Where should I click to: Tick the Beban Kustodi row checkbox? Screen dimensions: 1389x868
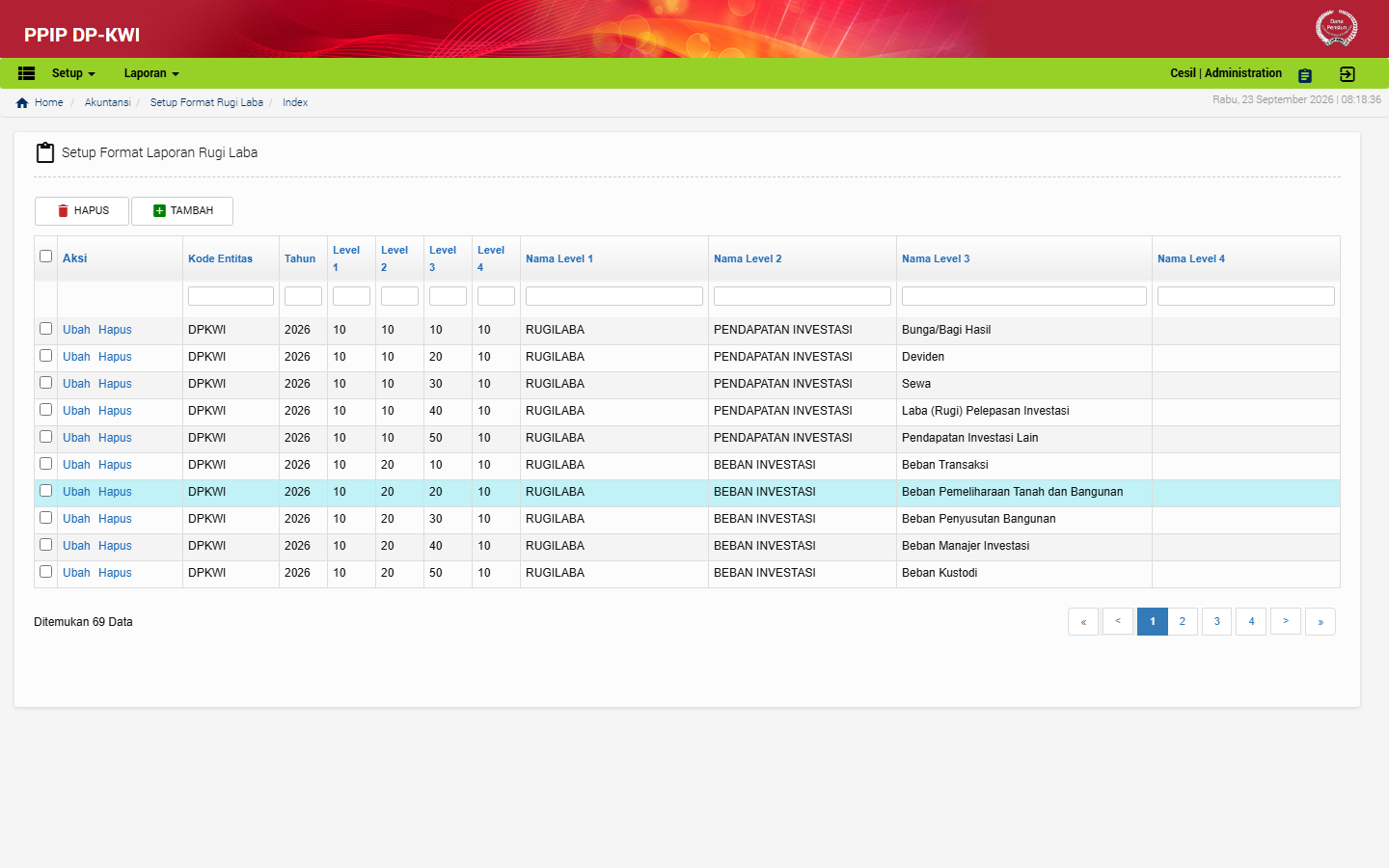pyautogui.click(x=45, y=572)
